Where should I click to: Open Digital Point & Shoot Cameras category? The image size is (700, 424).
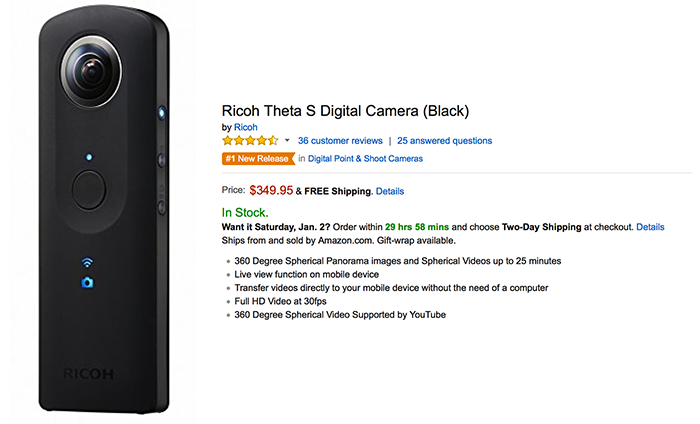(365, 158)
